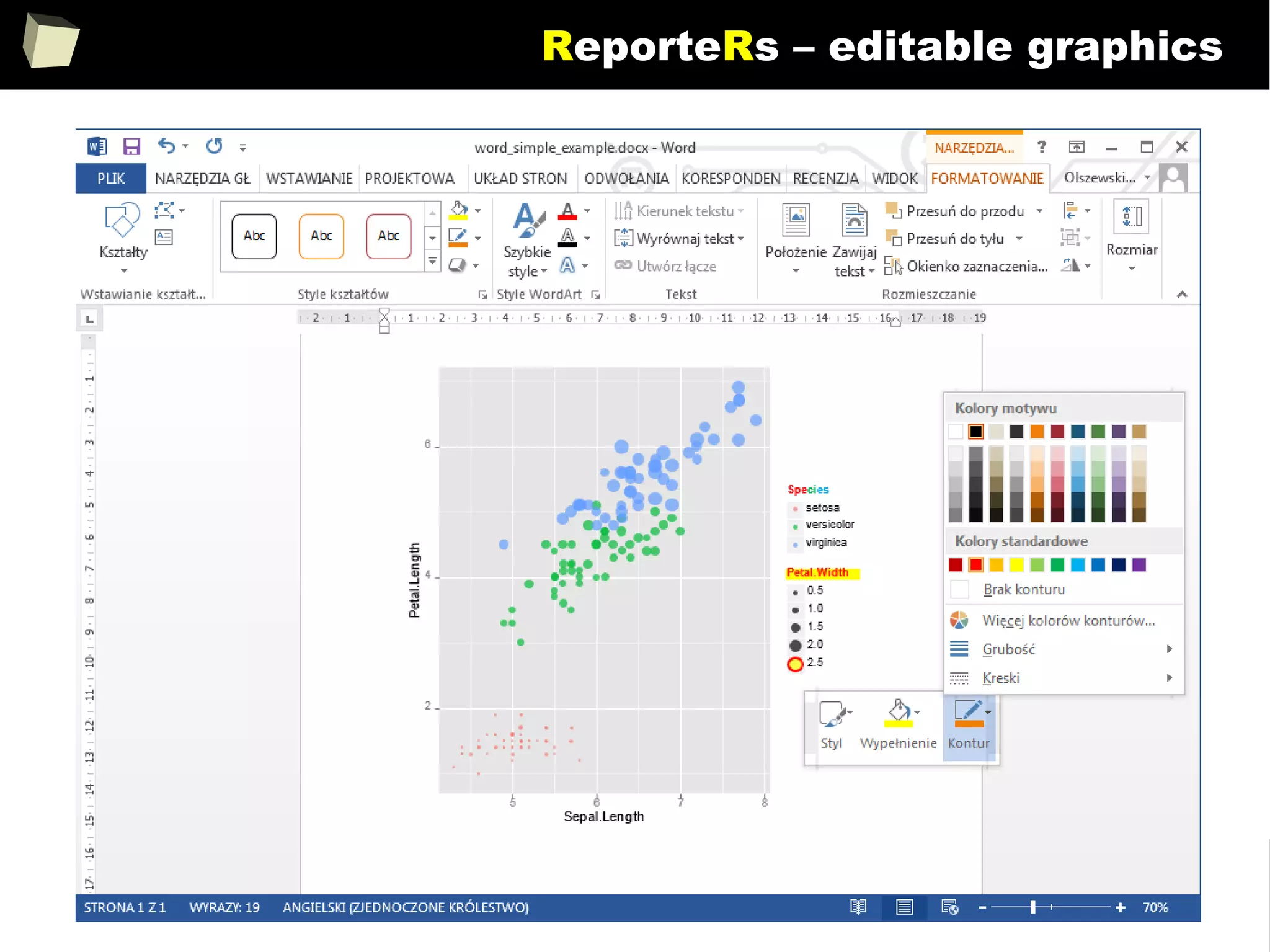Click the zoom in plus button
The image size is (1270, 952).
(1120, 907)
